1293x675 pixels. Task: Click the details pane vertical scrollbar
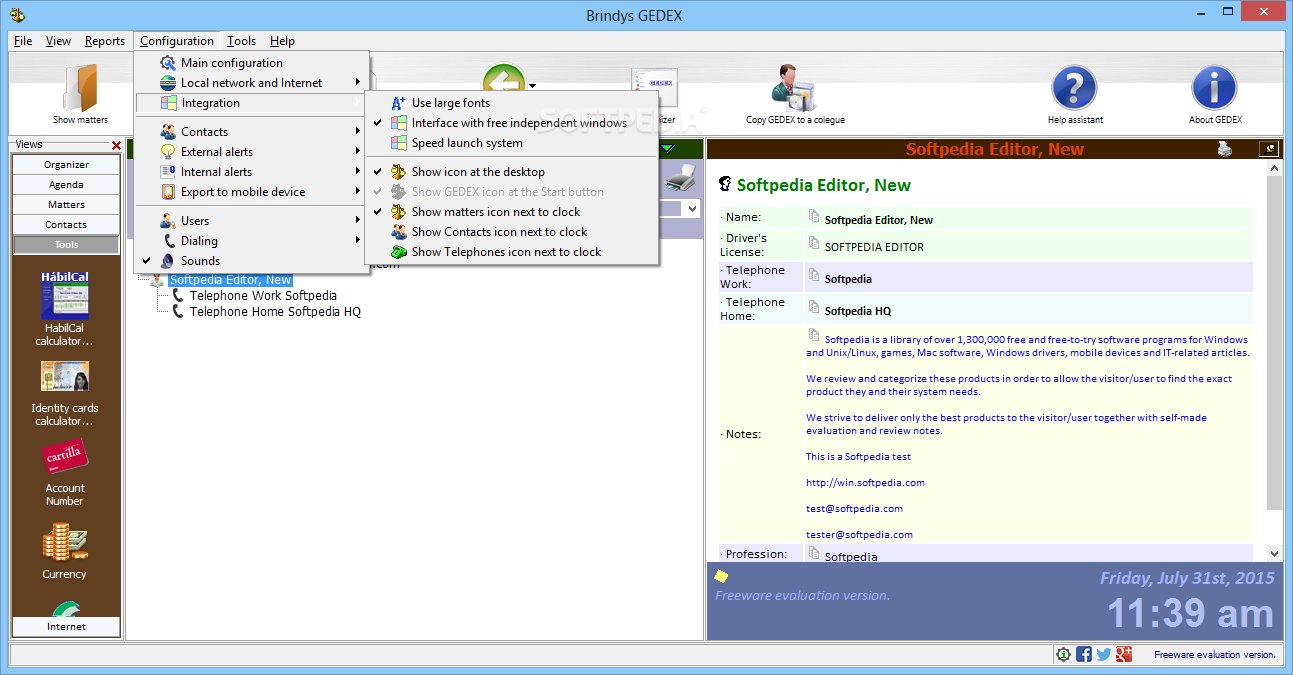click(x=1274, y=342)
